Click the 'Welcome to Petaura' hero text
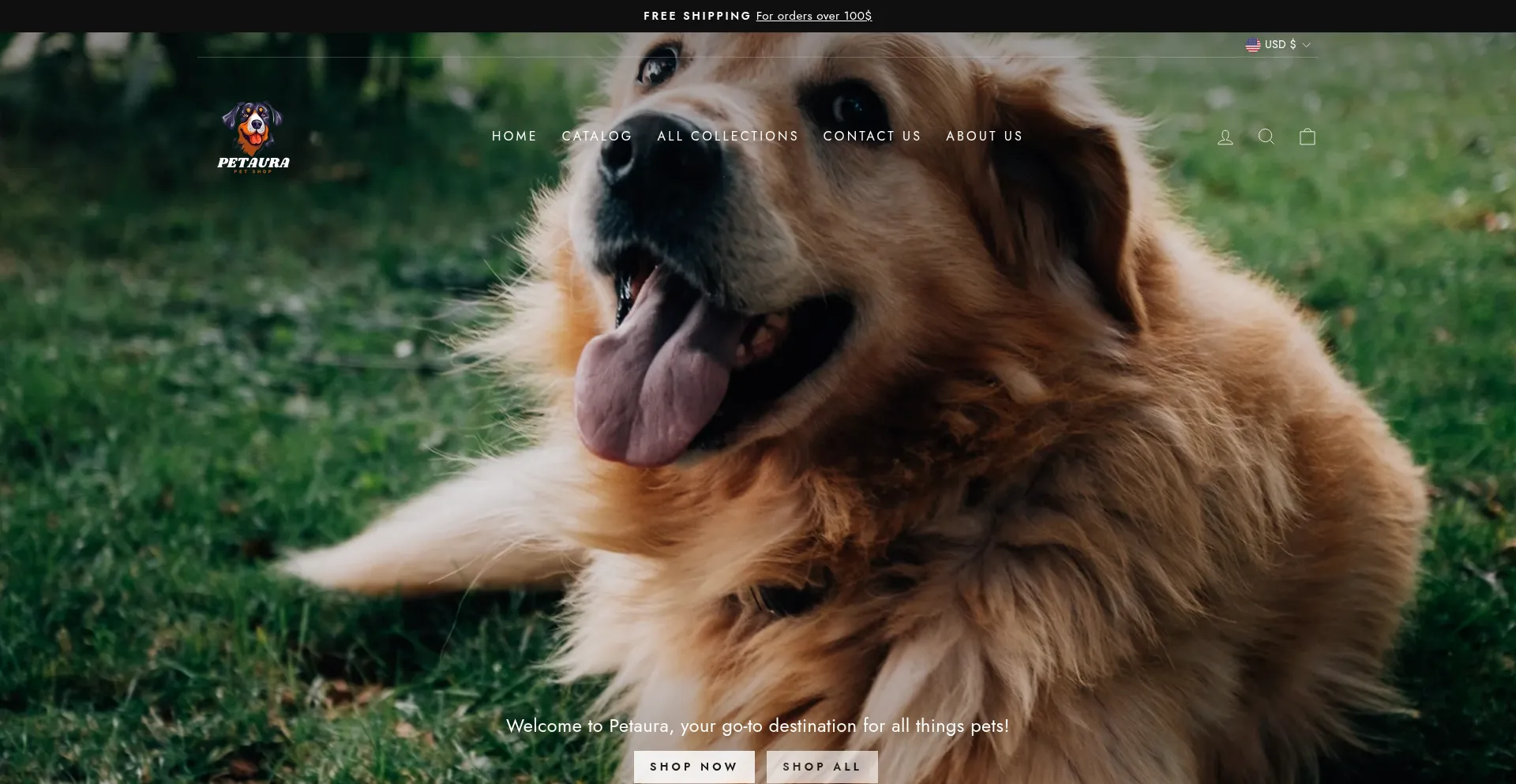The height and width of the screenshot is (784, 1516). tap(757, 726)
